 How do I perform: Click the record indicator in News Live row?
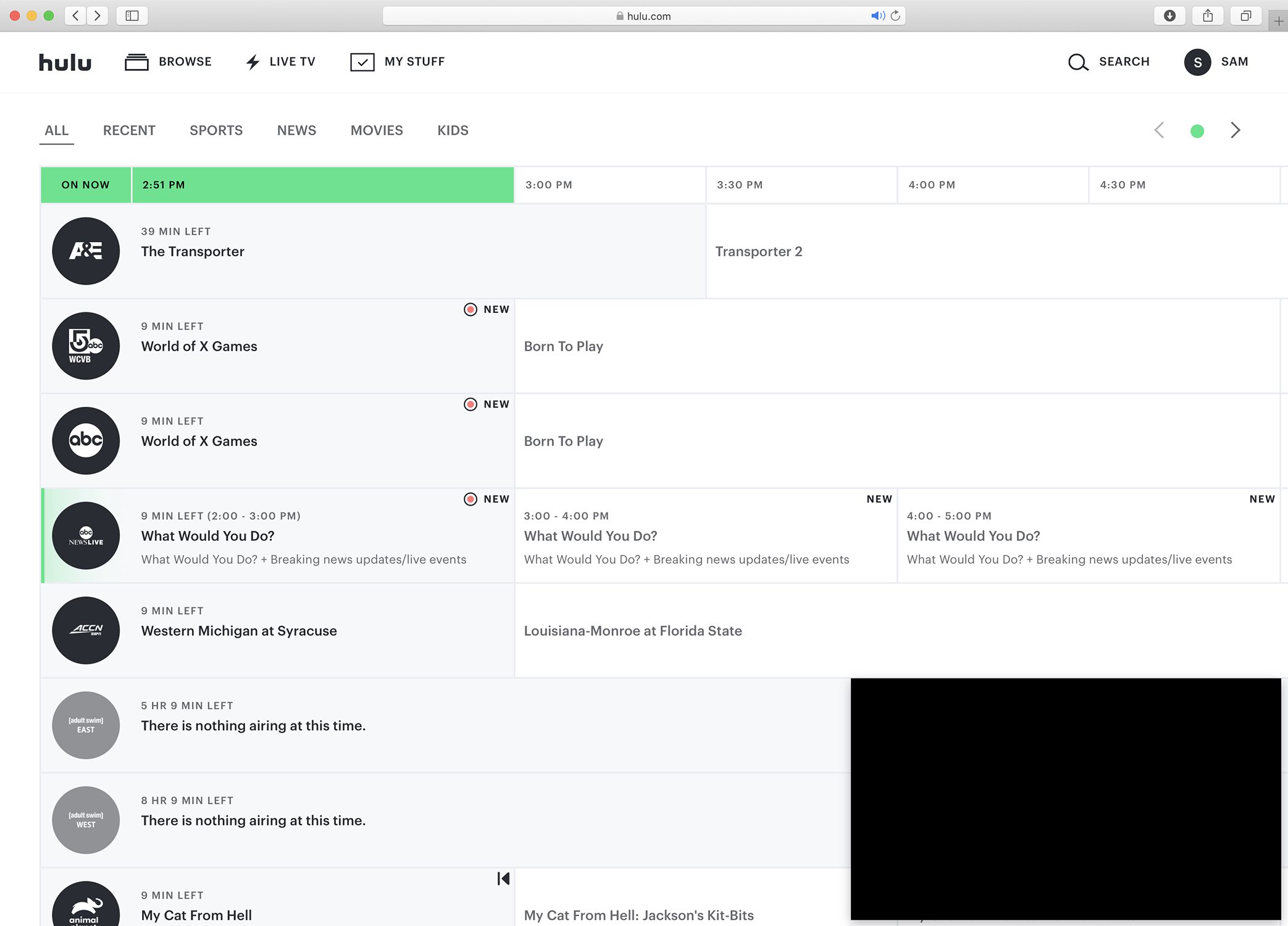[470, 499]
